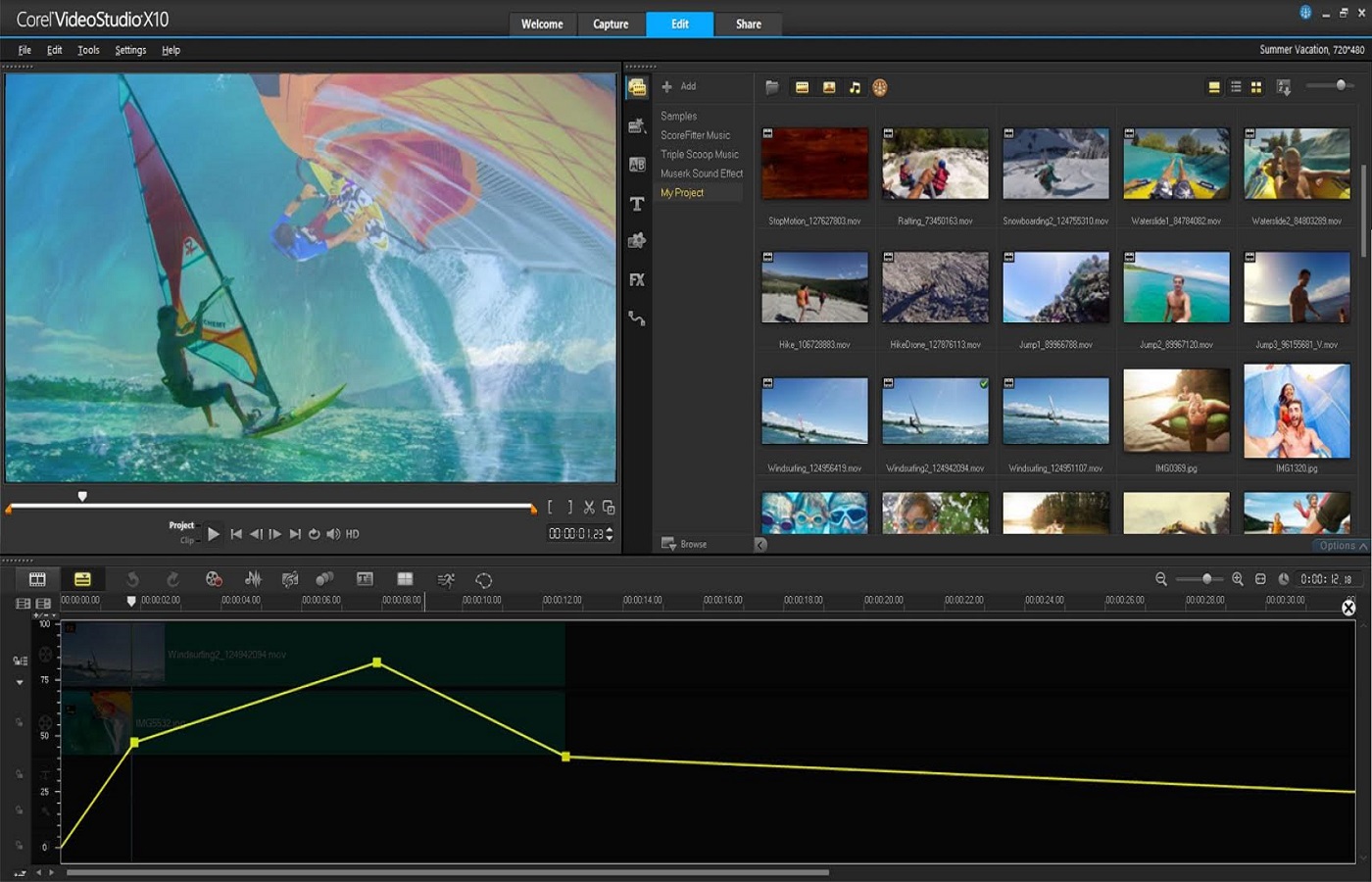Open the Title panel with the T icon

click(637, 204)
